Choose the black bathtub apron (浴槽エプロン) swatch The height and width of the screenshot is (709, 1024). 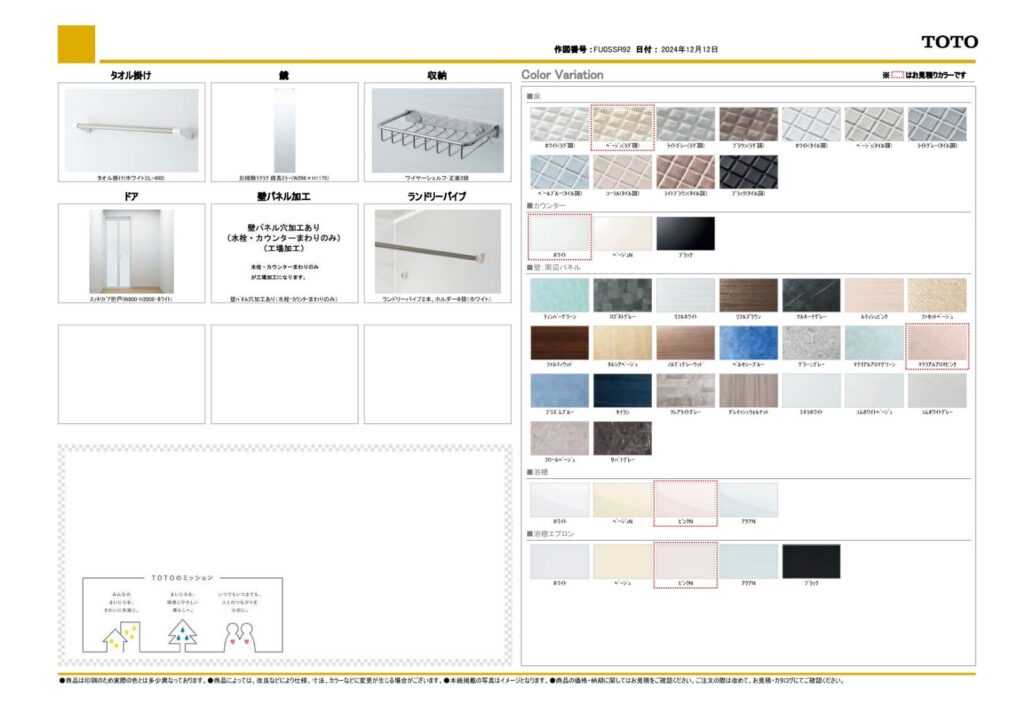pyautogui.click(x=811, y=561)
